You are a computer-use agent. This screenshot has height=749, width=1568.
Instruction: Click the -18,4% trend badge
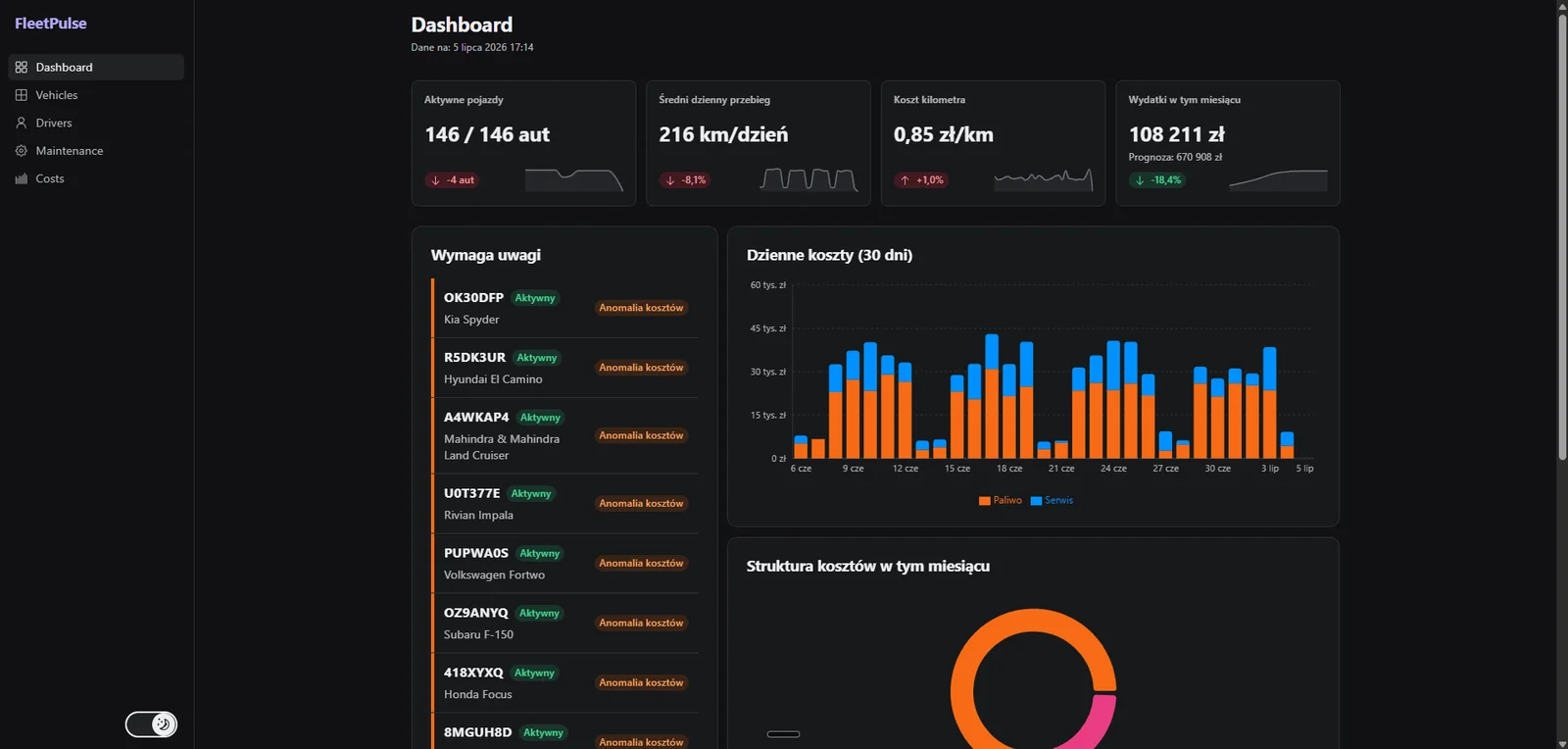tap(1157, 180)
